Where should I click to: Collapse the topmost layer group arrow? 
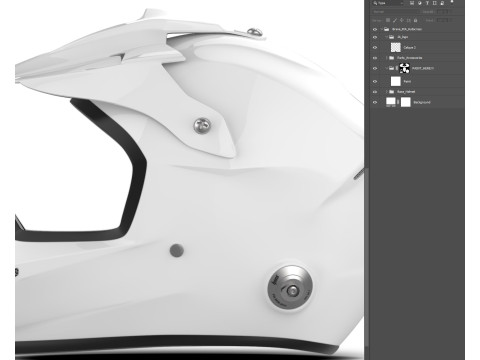click(x=381, y=29)
